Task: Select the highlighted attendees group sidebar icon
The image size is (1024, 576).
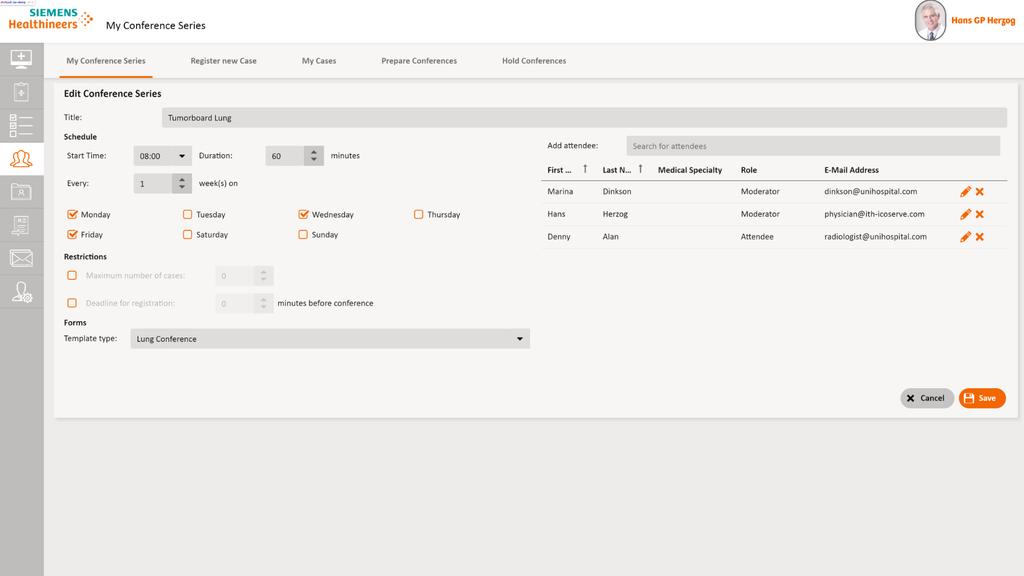Action: (x=21, y=158)
